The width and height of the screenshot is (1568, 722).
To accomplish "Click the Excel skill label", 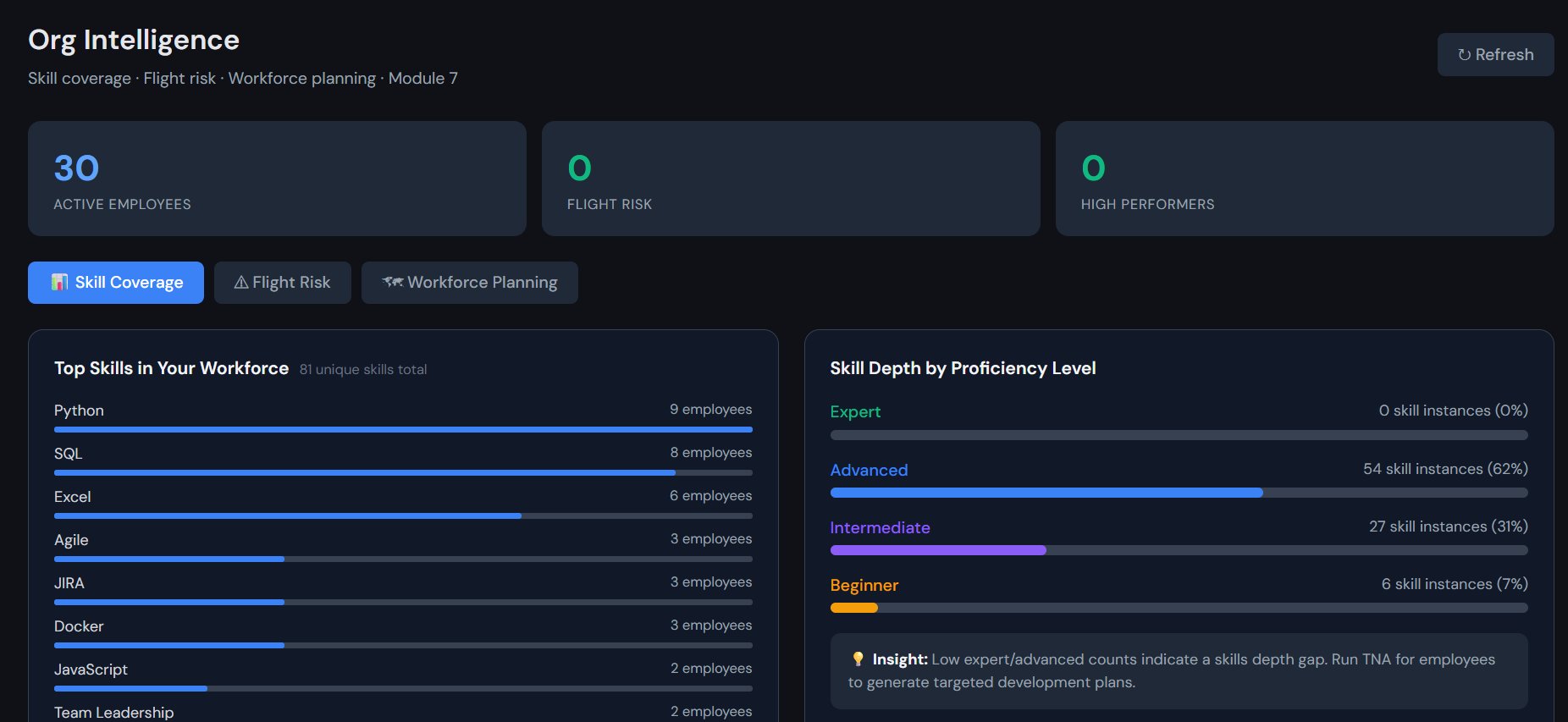I will click(x=72, y=497).
